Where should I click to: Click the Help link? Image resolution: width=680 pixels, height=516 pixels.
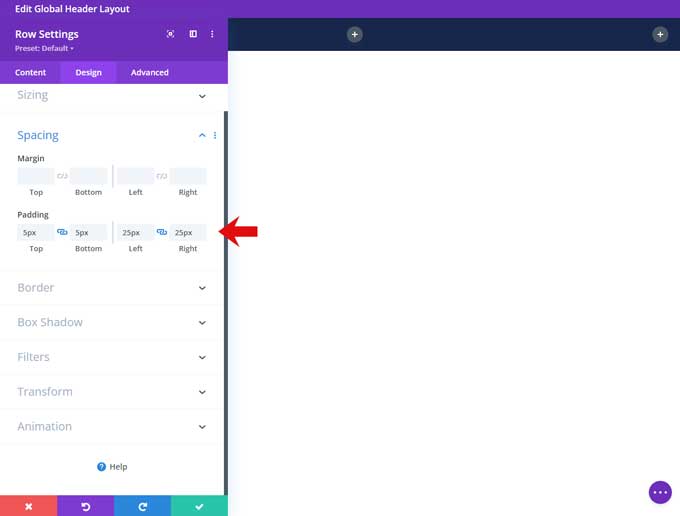coord(112,467)
